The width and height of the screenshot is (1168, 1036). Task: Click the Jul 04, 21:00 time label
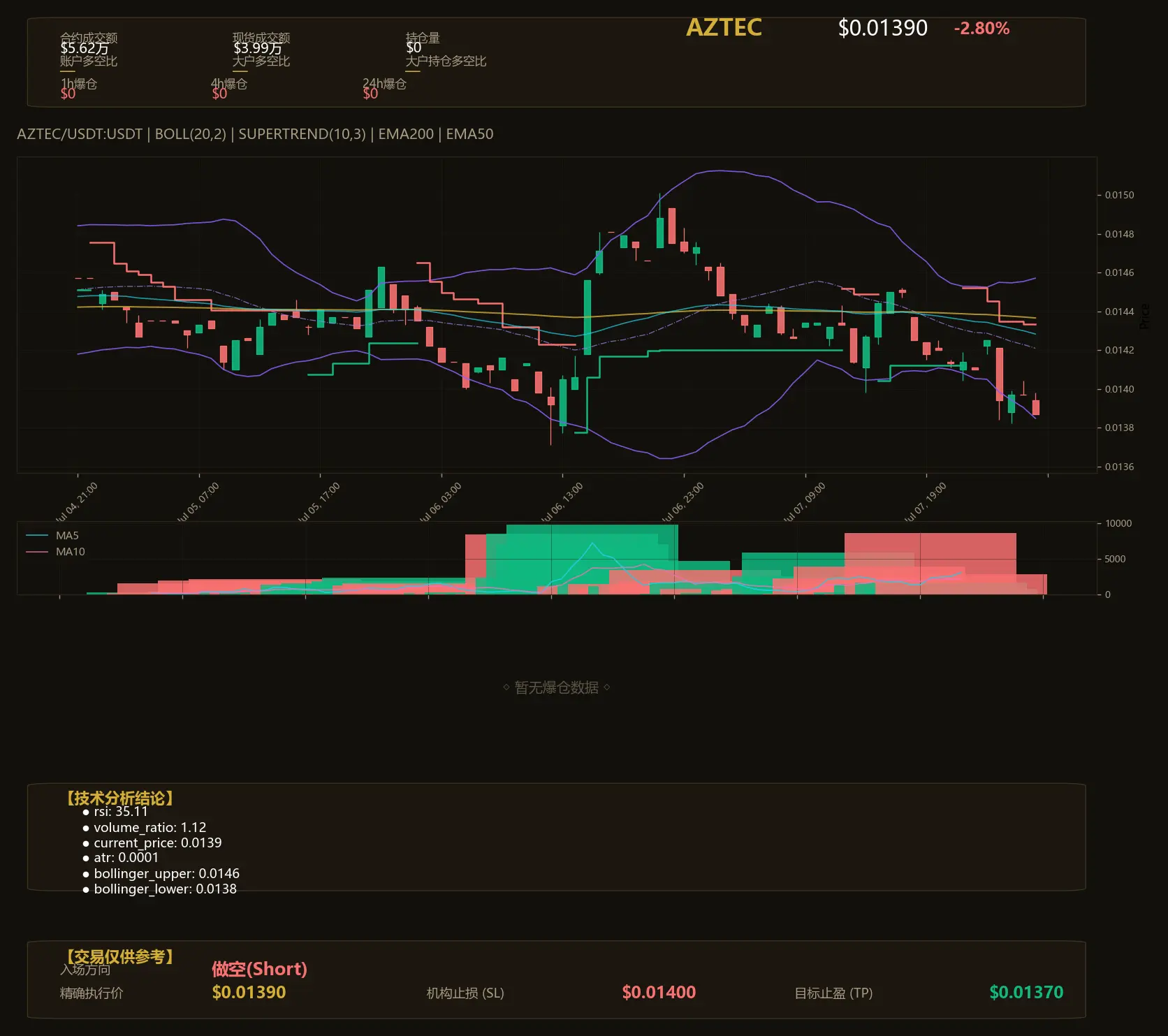click(x=77, y=502)
